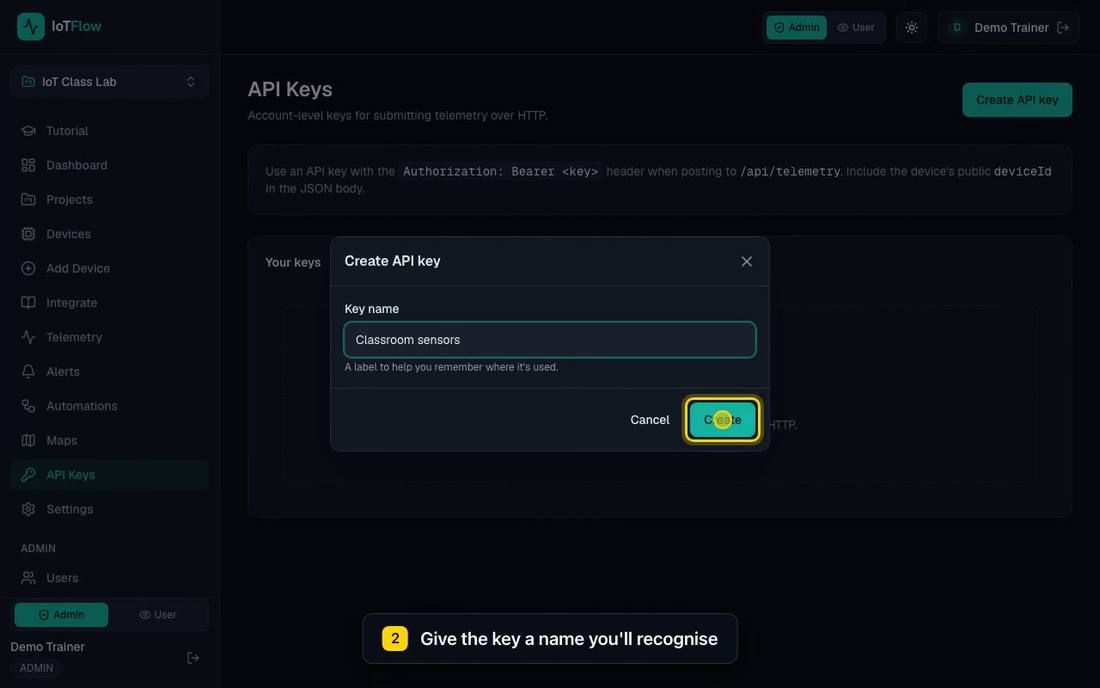Open Tutorial from the sidebar
1100x688 pixels.
click(109, 130)
